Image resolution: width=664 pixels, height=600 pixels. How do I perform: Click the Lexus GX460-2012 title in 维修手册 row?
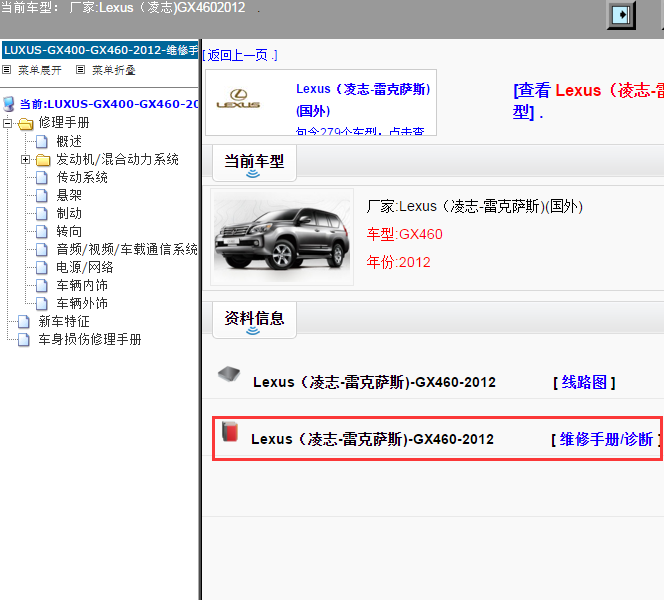(372, 440)
